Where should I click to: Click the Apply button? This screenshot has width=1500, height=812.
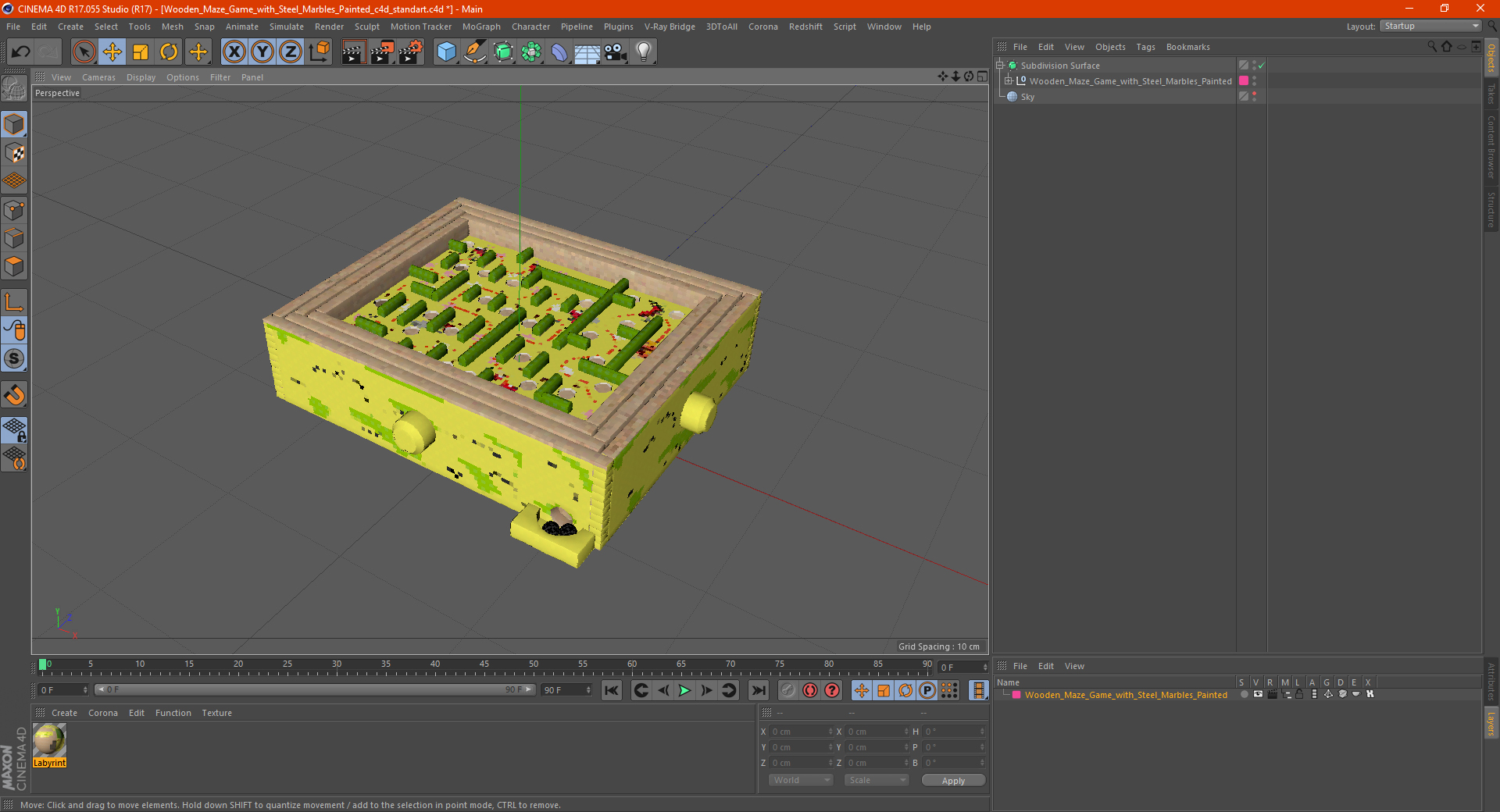(953, 780)
